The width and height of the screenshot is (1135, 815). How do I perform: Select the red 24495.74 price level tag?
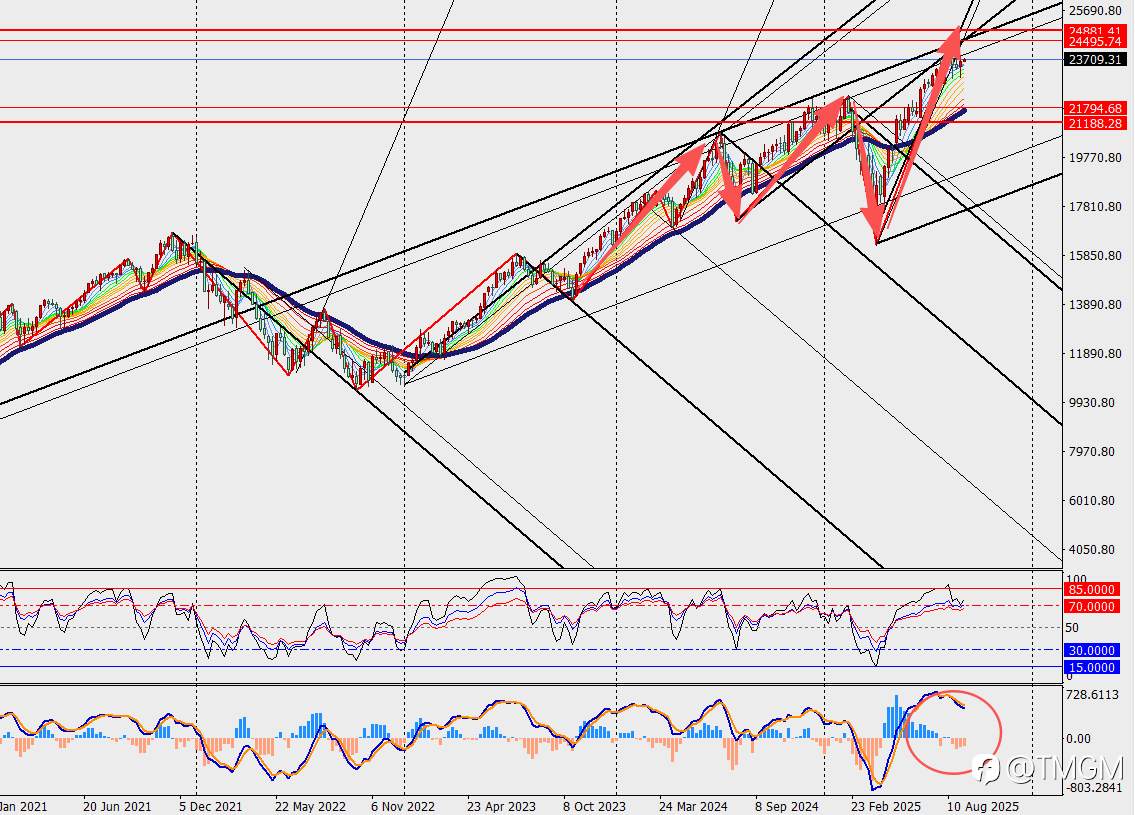(1095, 42)
